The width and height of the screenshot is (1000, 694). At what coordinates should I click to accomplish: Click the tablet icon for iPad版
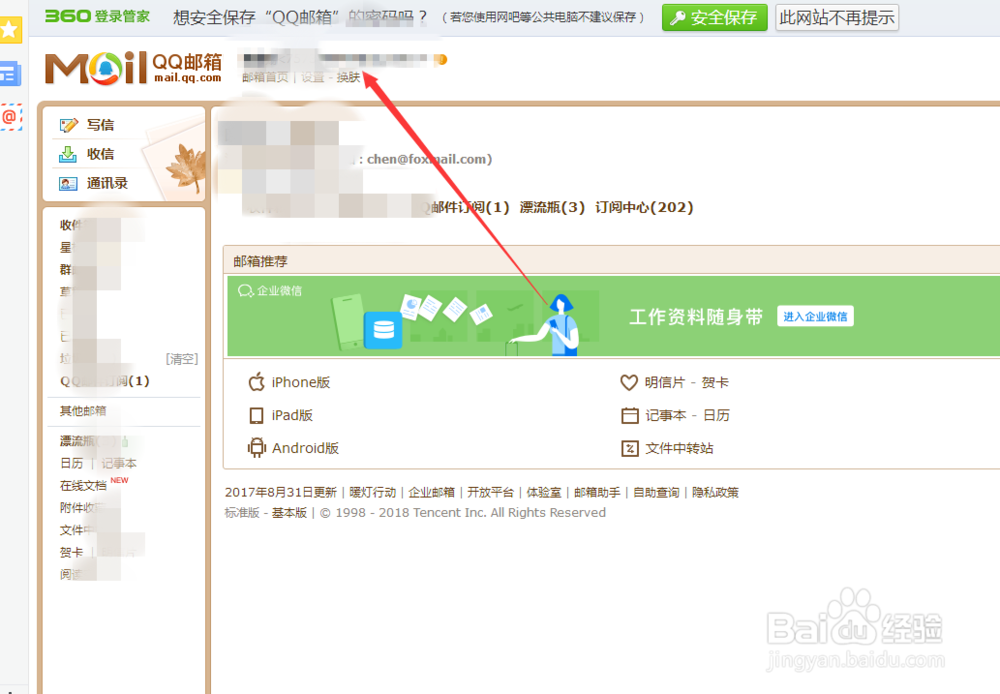256,415
